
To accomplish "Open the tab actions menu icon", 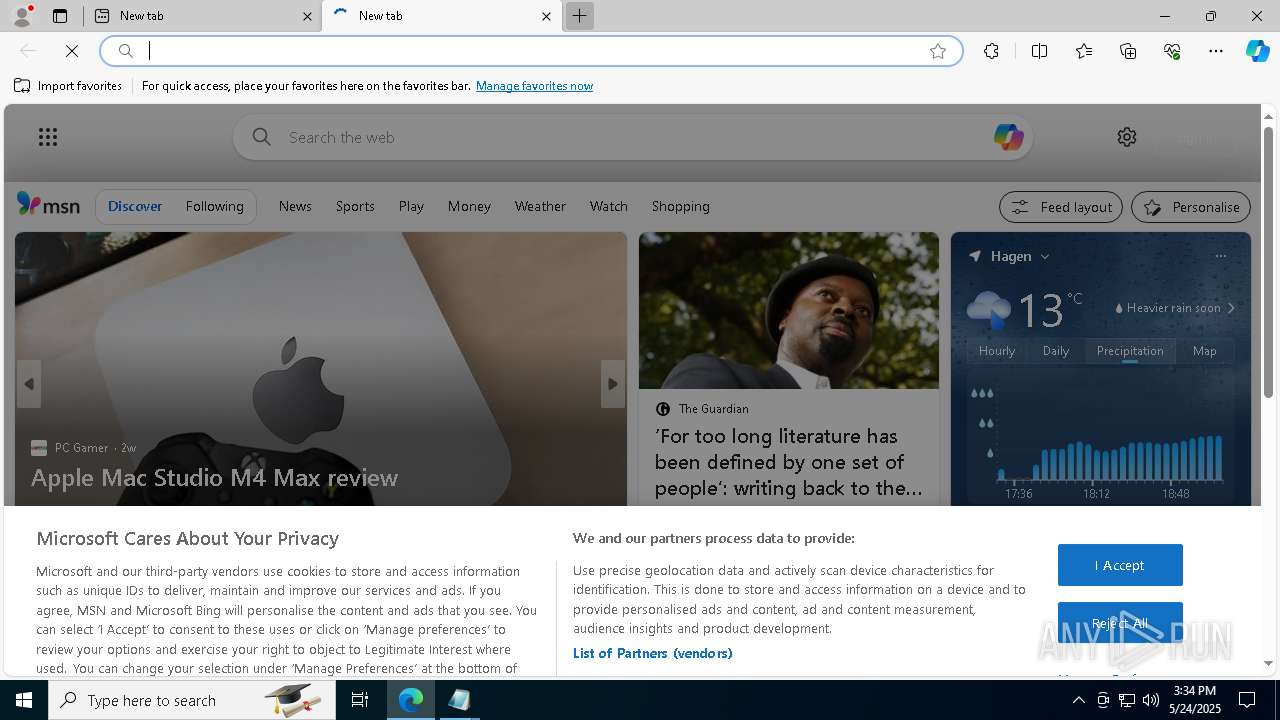I will [x=60, y=16].
